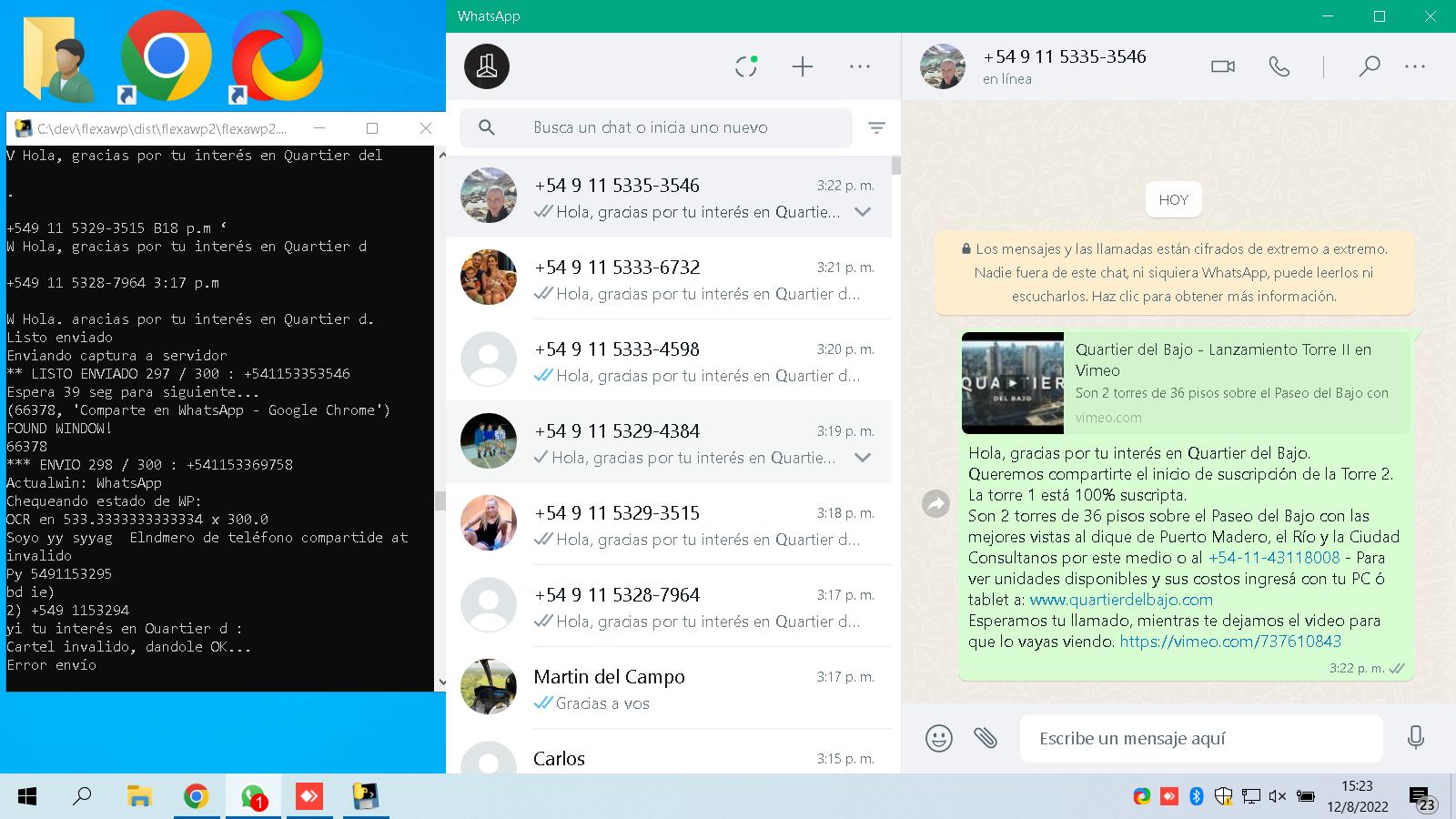Open the chat list three-dots menu
Screen dimensions: 1456x819
coord(860,66)
